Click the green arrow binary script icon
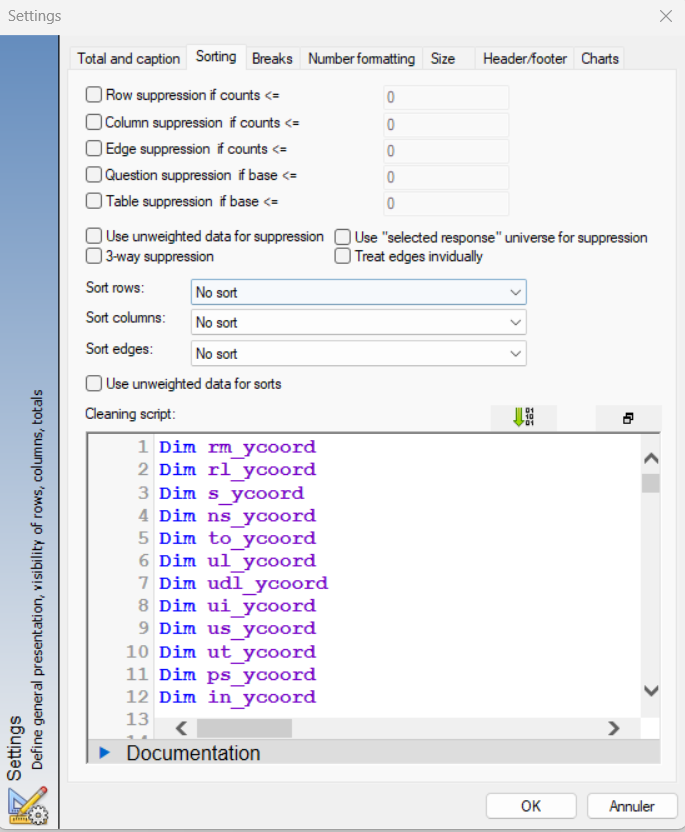 click(x=524, y=418)
